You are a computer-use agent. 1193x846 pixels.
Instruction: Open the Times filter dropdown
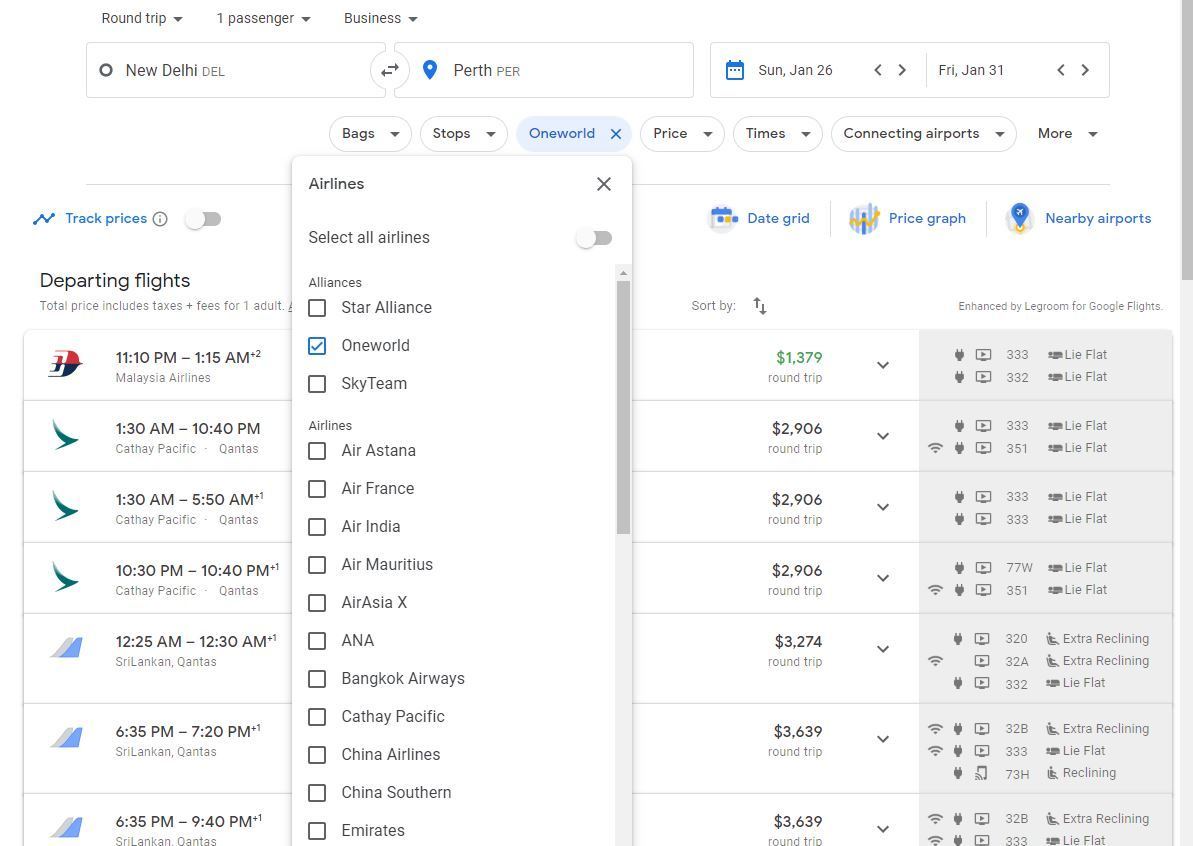778,134
